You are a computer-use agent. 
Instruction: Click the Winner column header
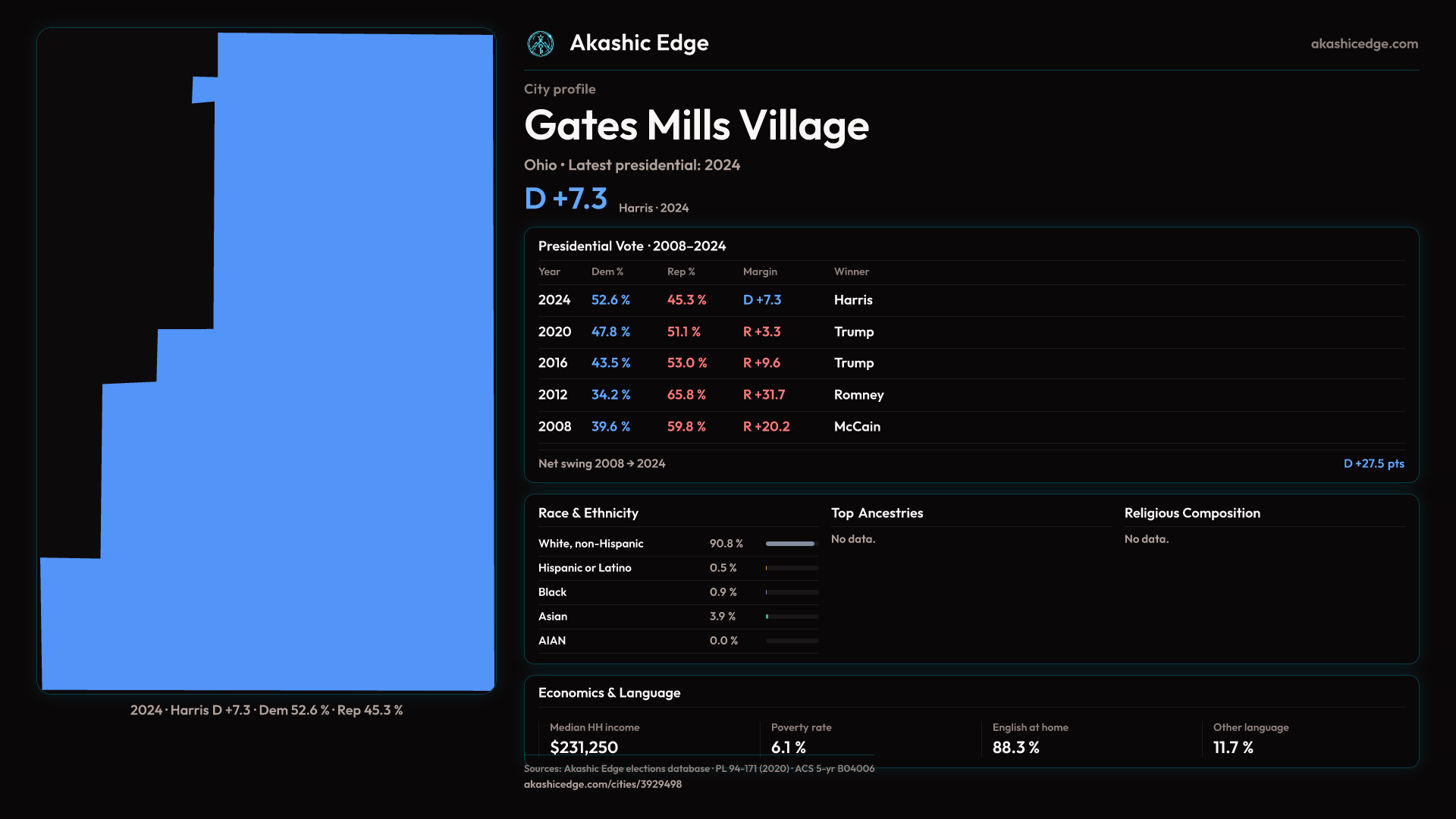pyautogui.click(x=851, y=271)
